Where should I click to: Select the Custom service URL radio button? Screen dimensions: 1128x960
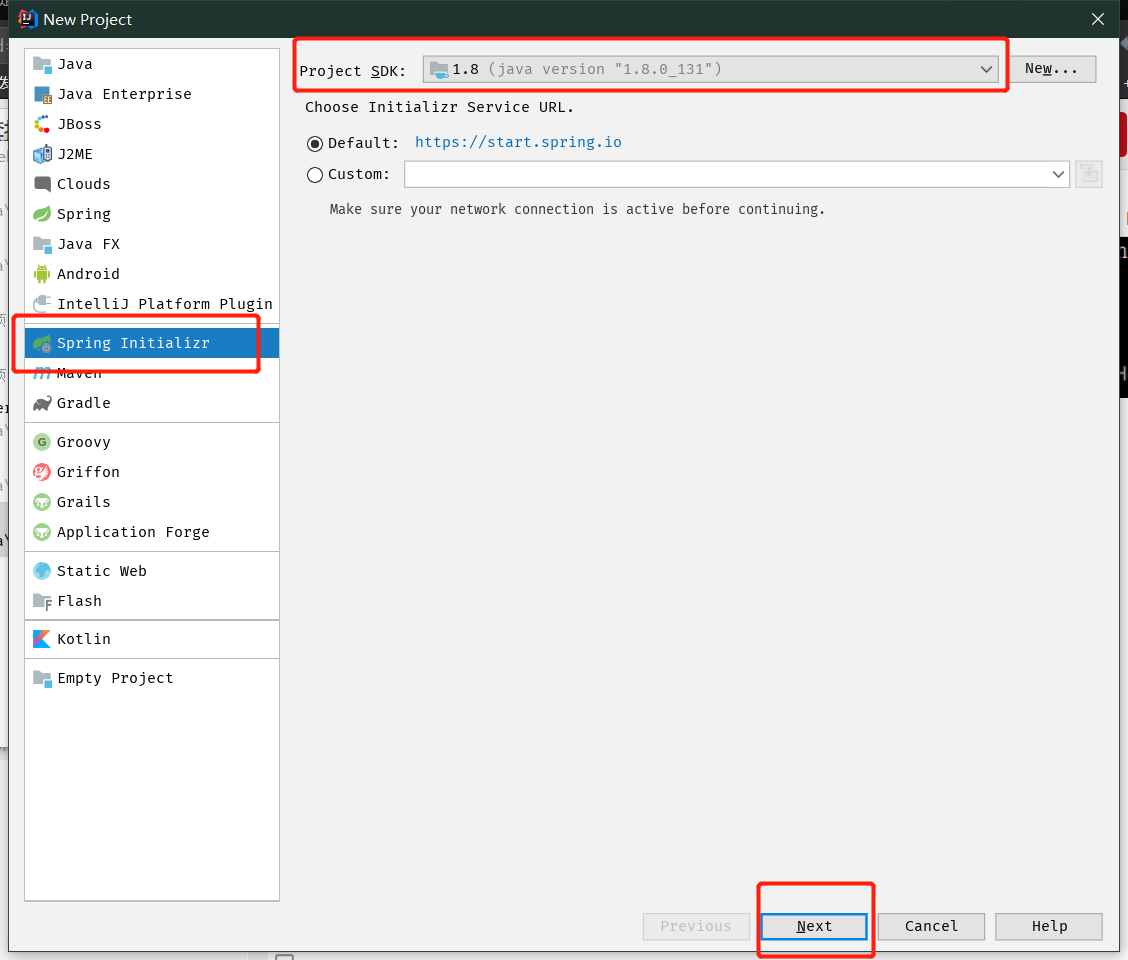point(315,175)
